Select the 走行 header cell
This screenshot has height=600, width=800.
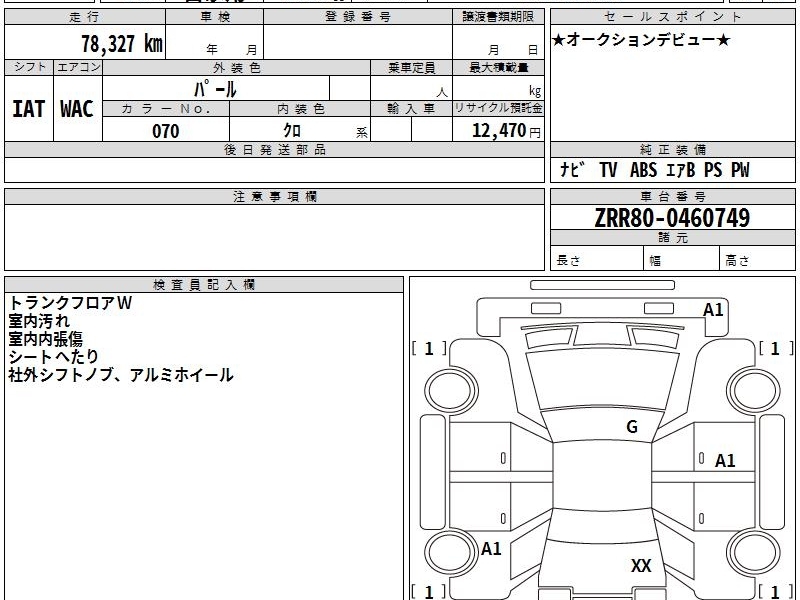coord(85,17)
